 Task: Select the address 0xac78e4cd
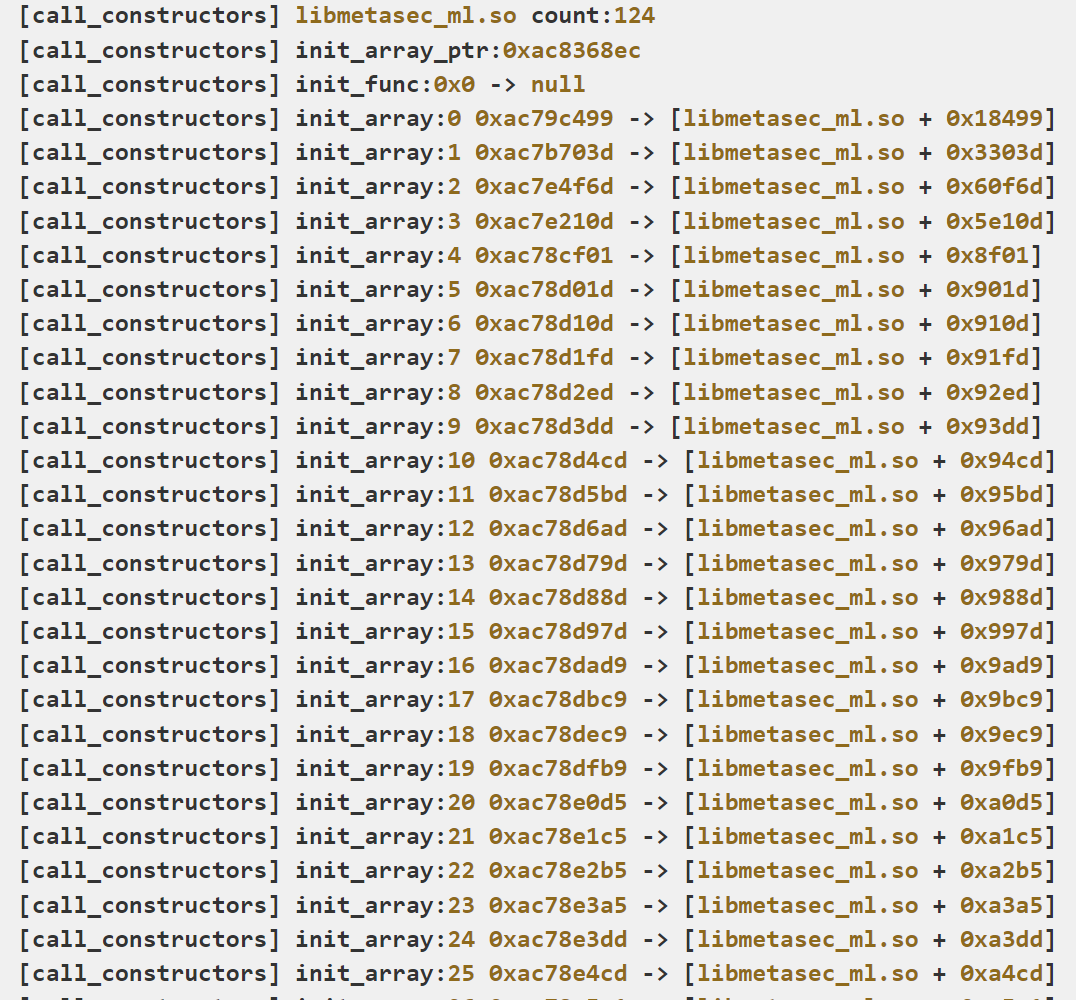558,973
